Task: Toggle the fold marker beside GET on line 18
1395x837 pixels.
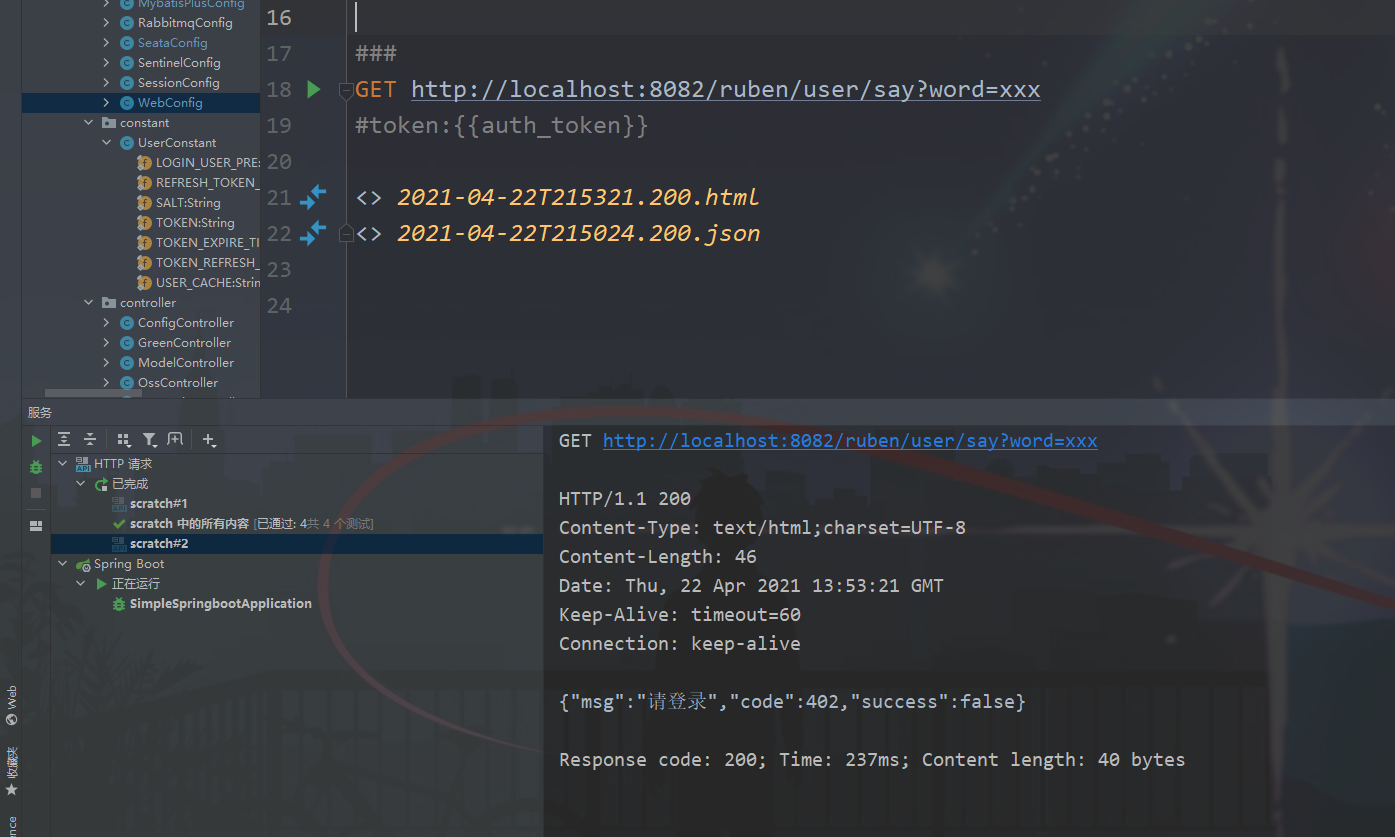Action: click(346, 90)
